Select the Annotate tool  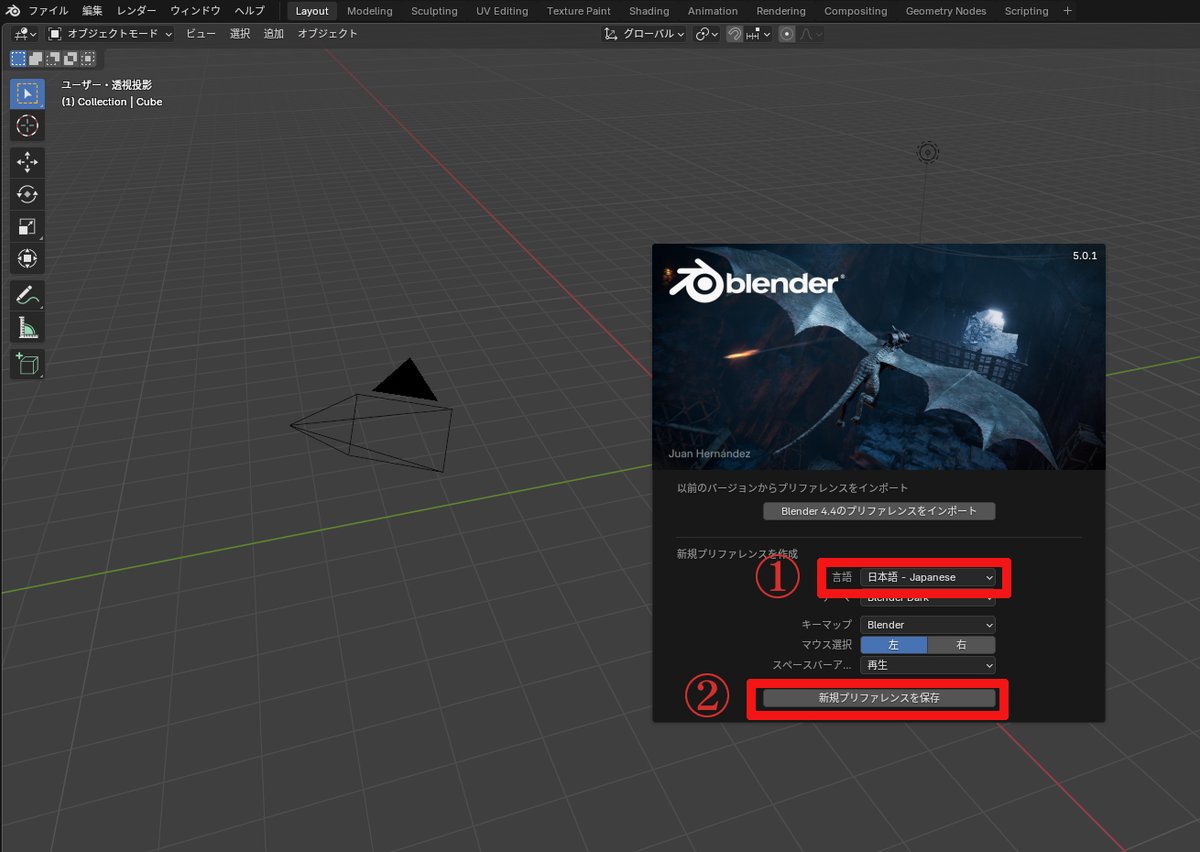pos(27,295)
